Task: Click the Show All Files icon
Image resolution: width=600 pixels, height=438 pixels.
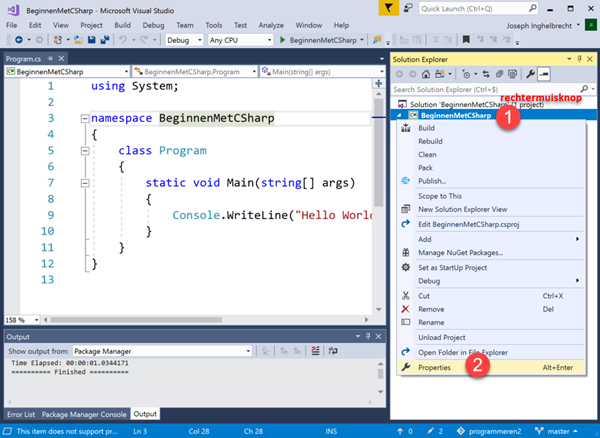Action: pos(512,74)
